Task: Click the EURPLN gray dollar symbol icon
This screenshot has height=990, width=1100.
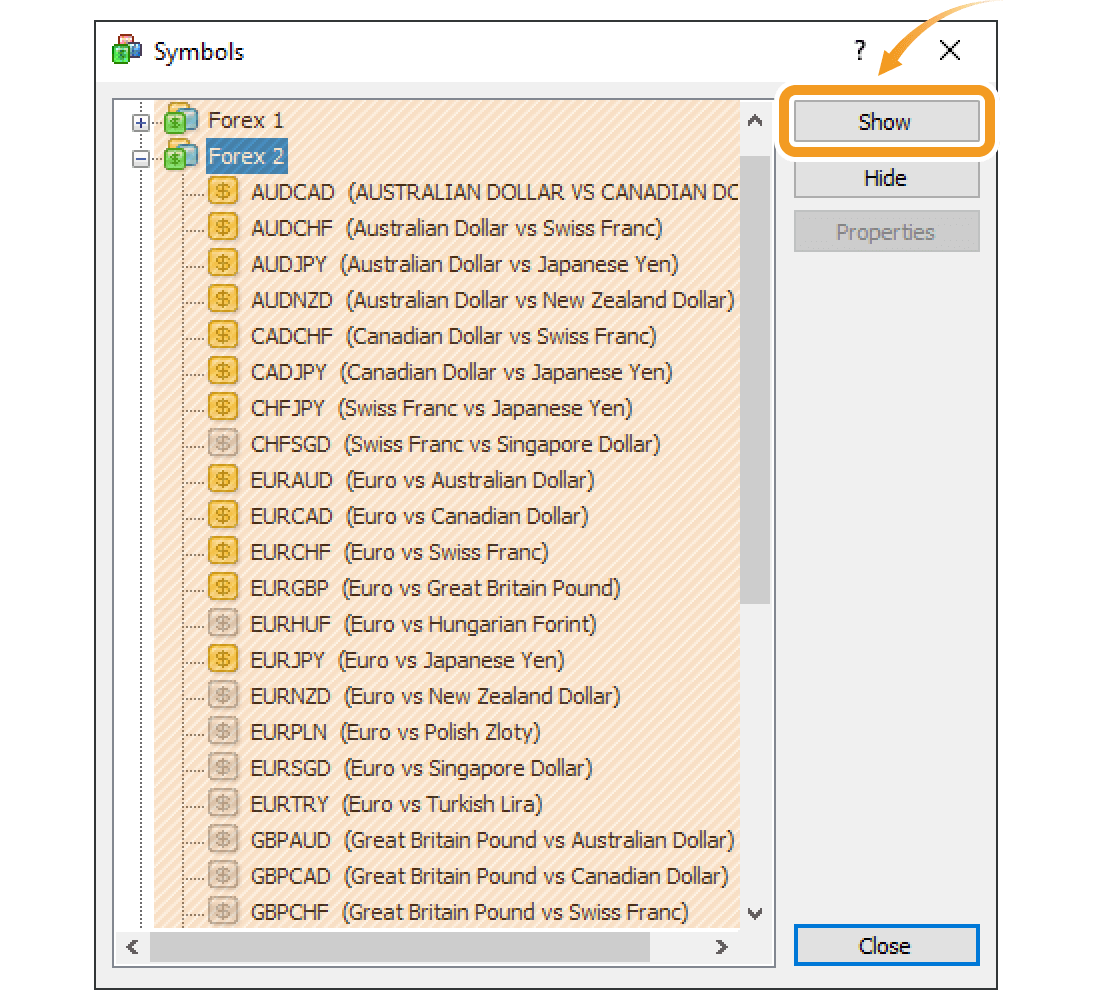Action: (x=223, y=731)
